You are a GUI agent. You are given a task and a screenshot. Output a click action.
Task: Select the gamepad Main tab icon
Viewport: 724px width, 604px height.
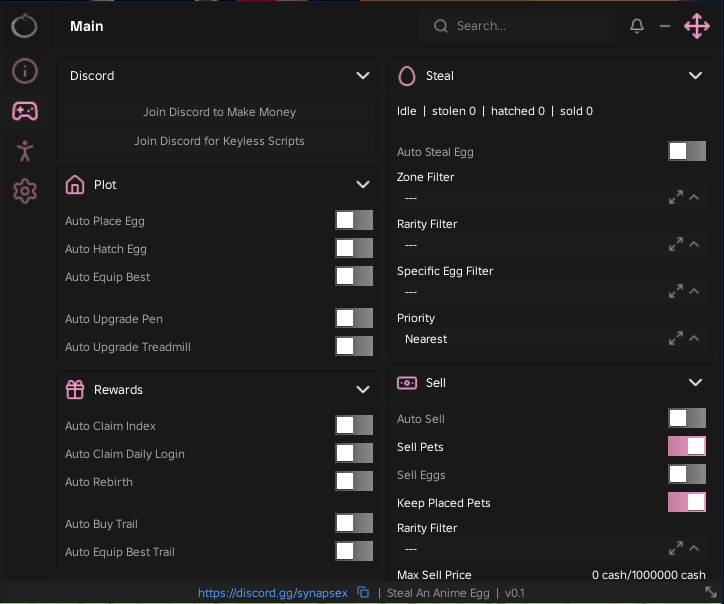pos(25,111)
